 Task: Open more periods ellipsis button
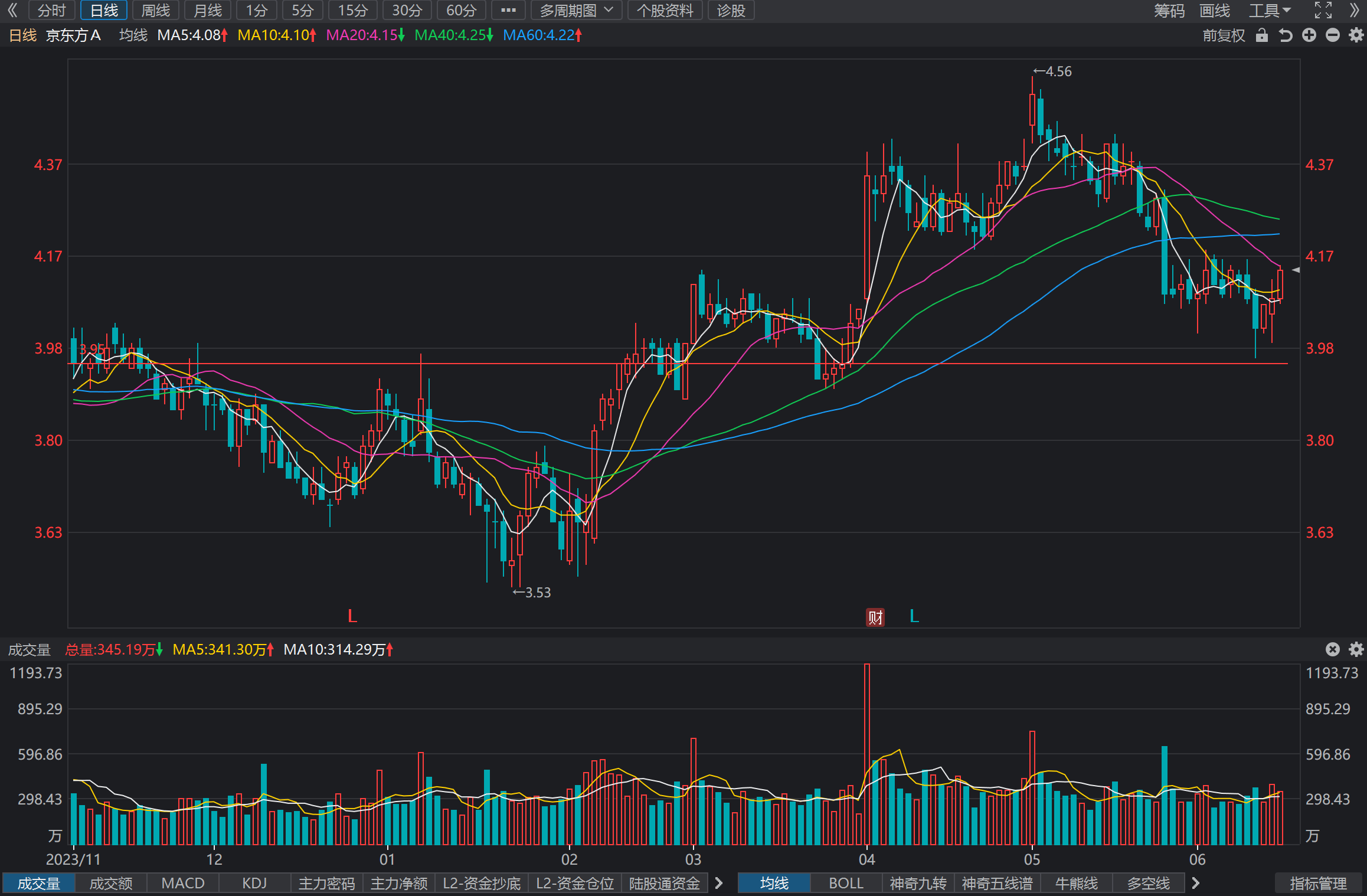pos(508,10)
